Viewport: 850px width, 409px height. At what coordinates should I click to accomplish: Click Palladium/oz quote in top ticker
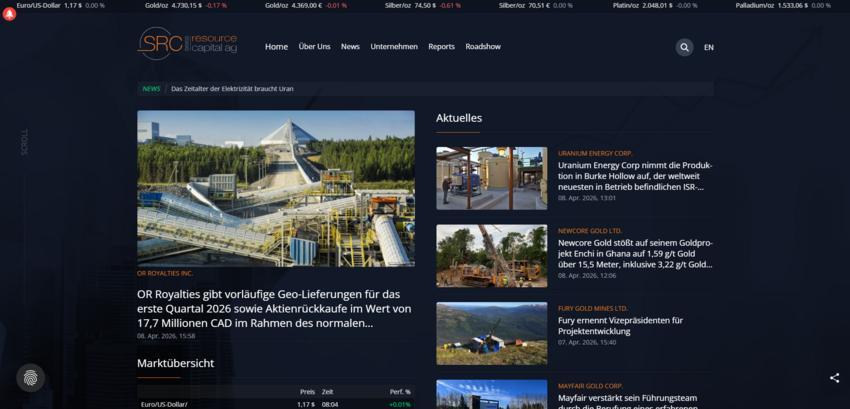pyautogui.click(x=783, y=5)
